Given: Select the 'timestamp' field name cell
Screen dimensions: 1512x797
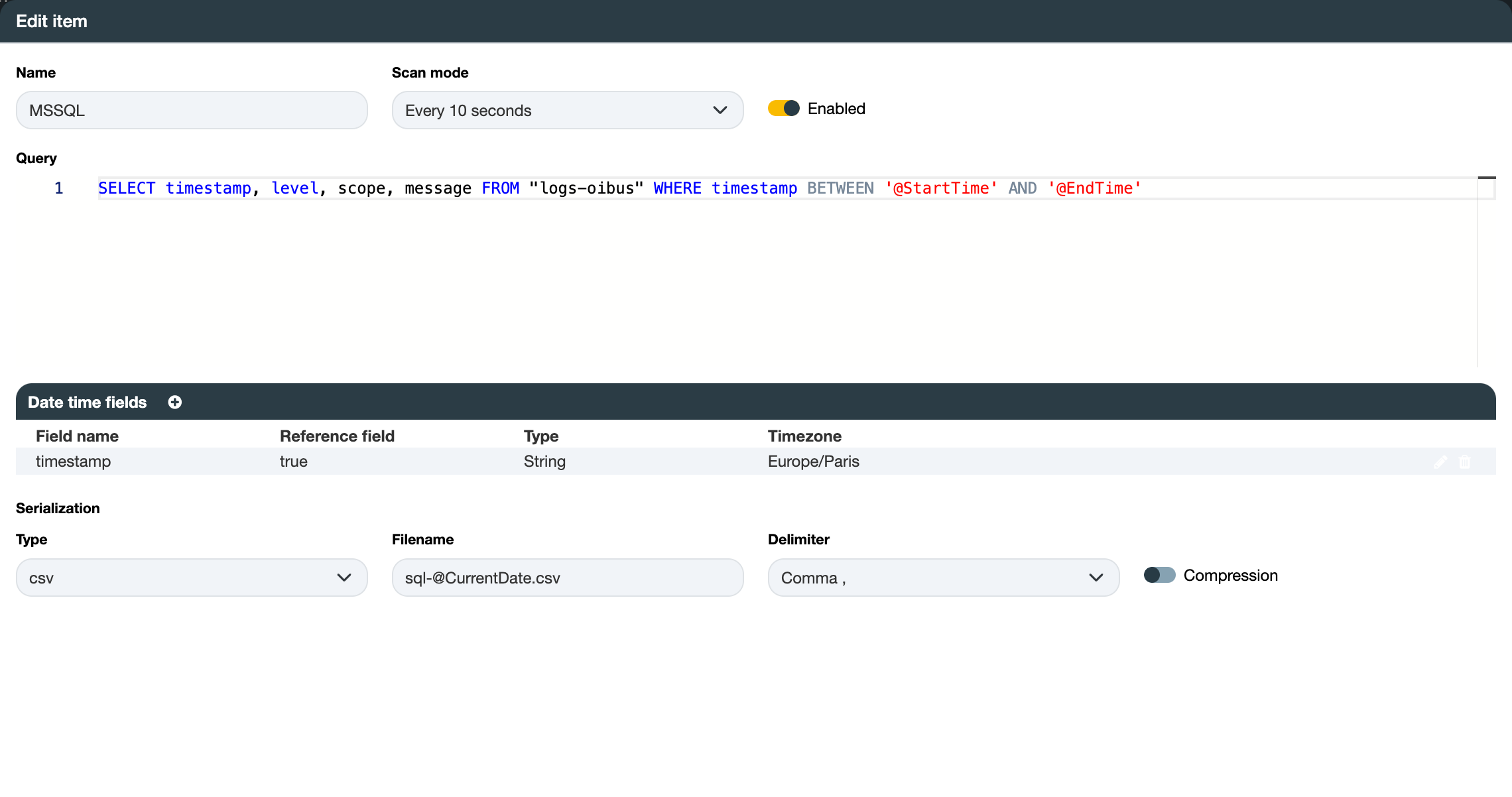Looking at the screenshot, I should click(x=73, y=461).
